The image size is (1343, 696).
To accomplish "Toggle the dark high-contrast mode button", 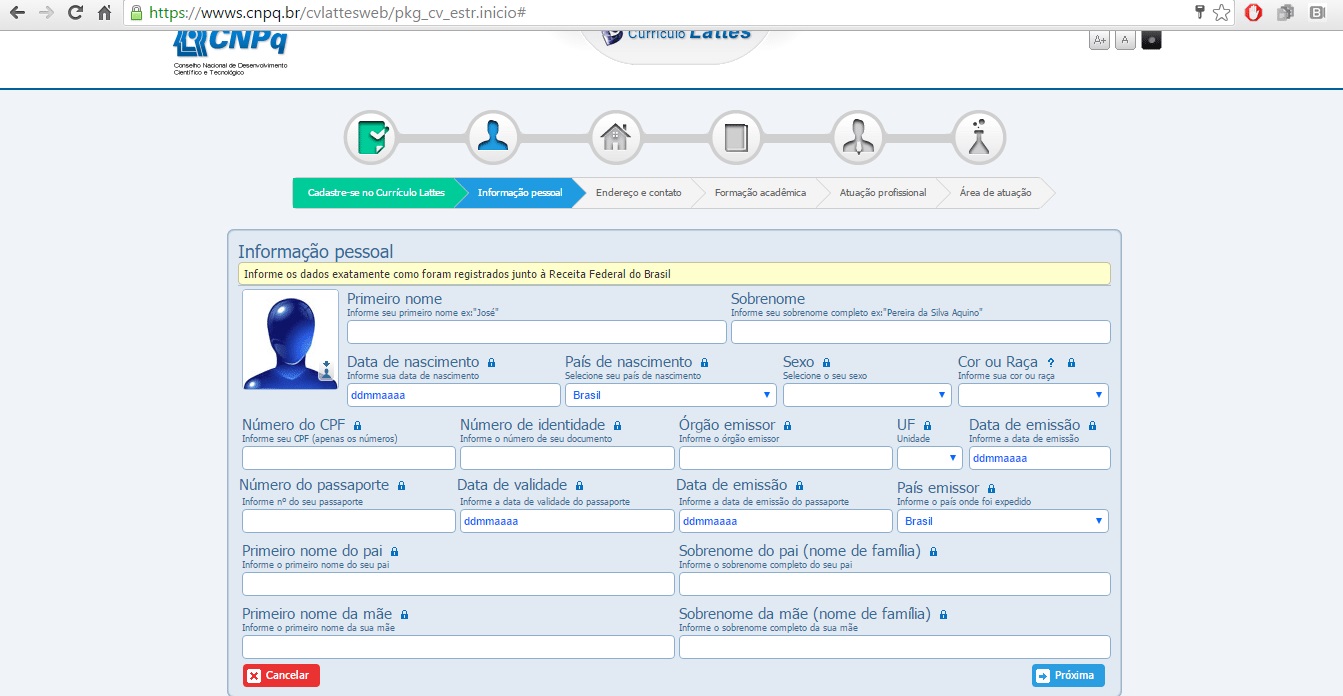I will (1151, 40).
